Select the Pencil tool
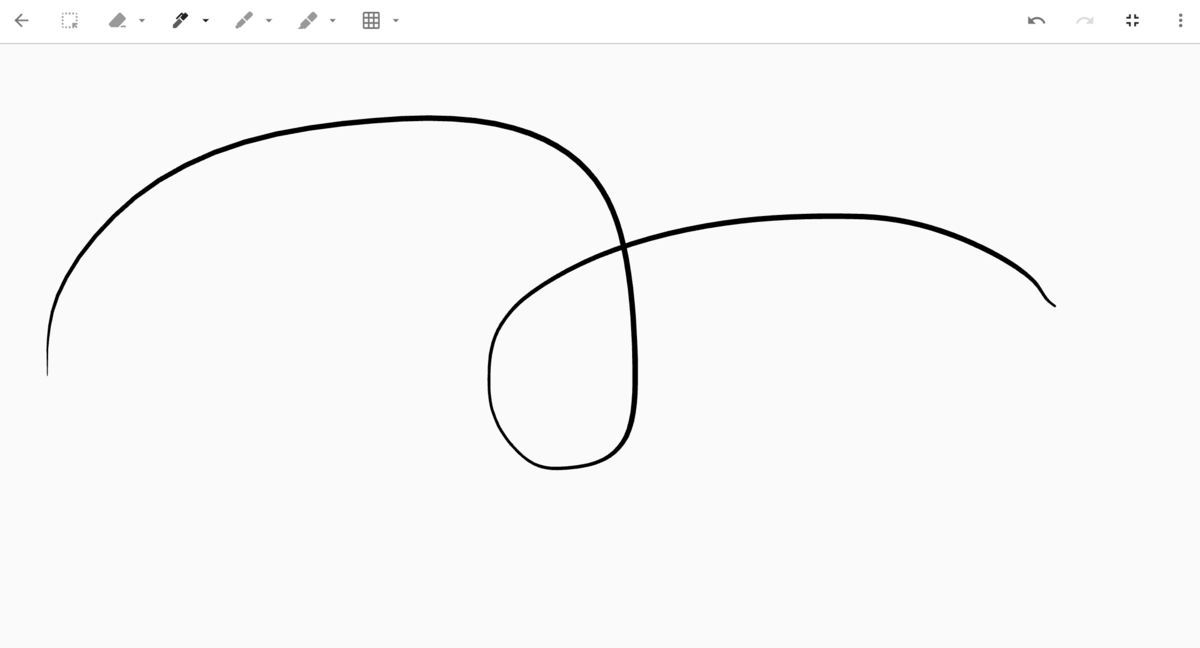The height and width of the screenshot is (648, 1200). (246, 20)
